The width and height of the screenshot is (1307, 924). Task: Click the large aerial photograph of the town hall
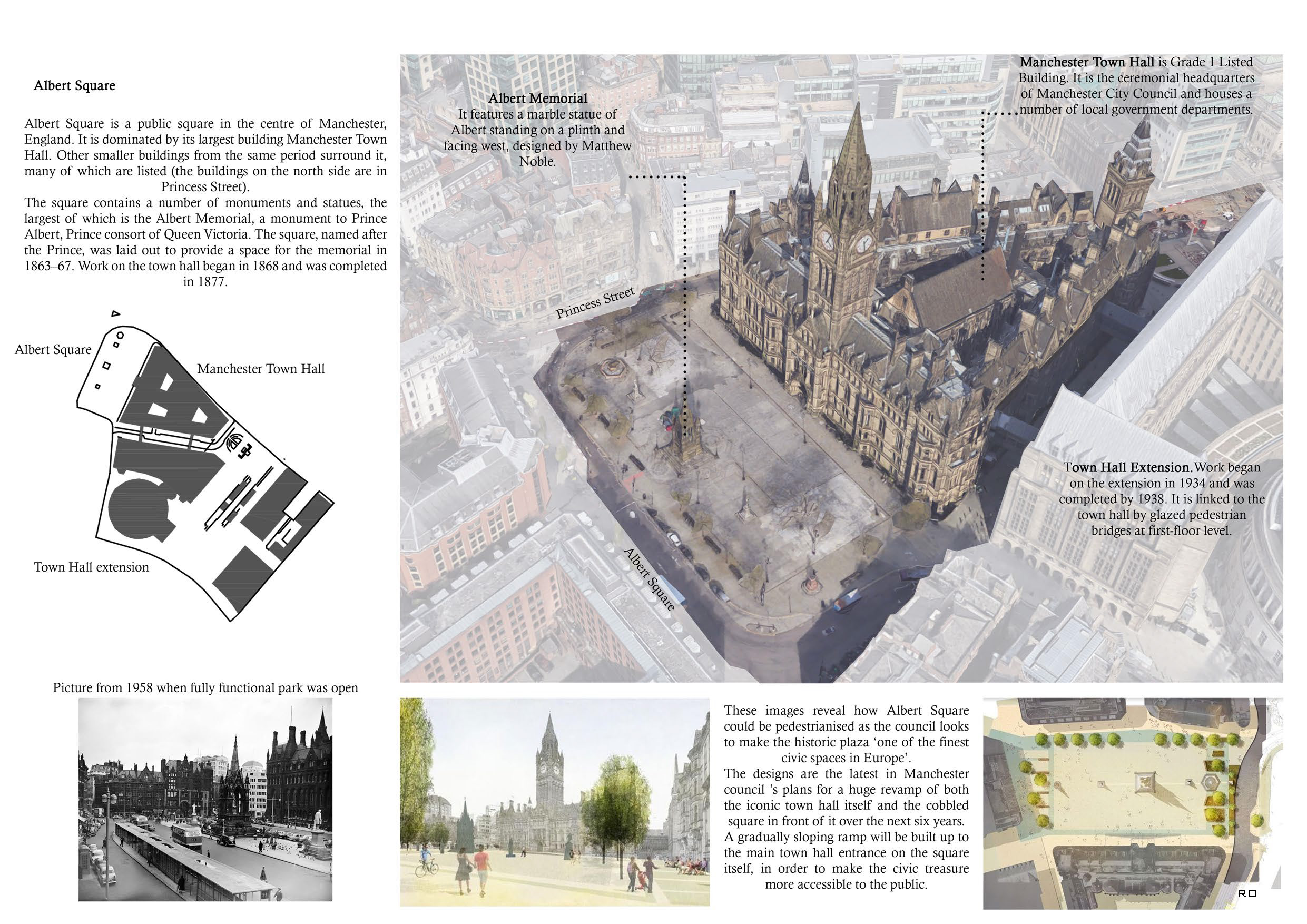(841, 368)
